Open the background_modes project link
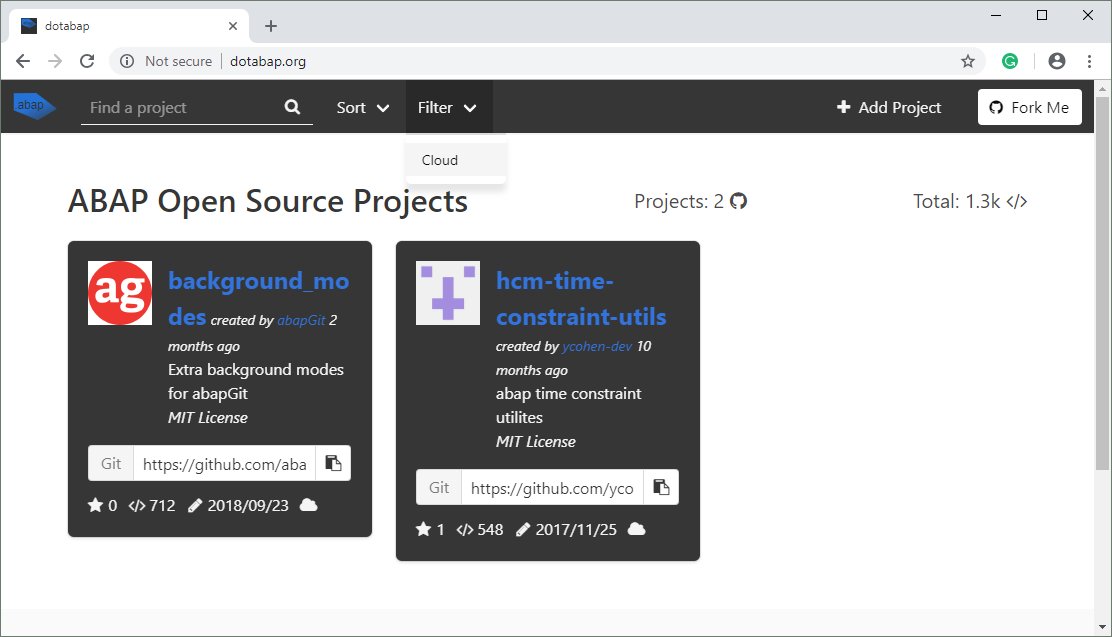 tap(258, 299)
